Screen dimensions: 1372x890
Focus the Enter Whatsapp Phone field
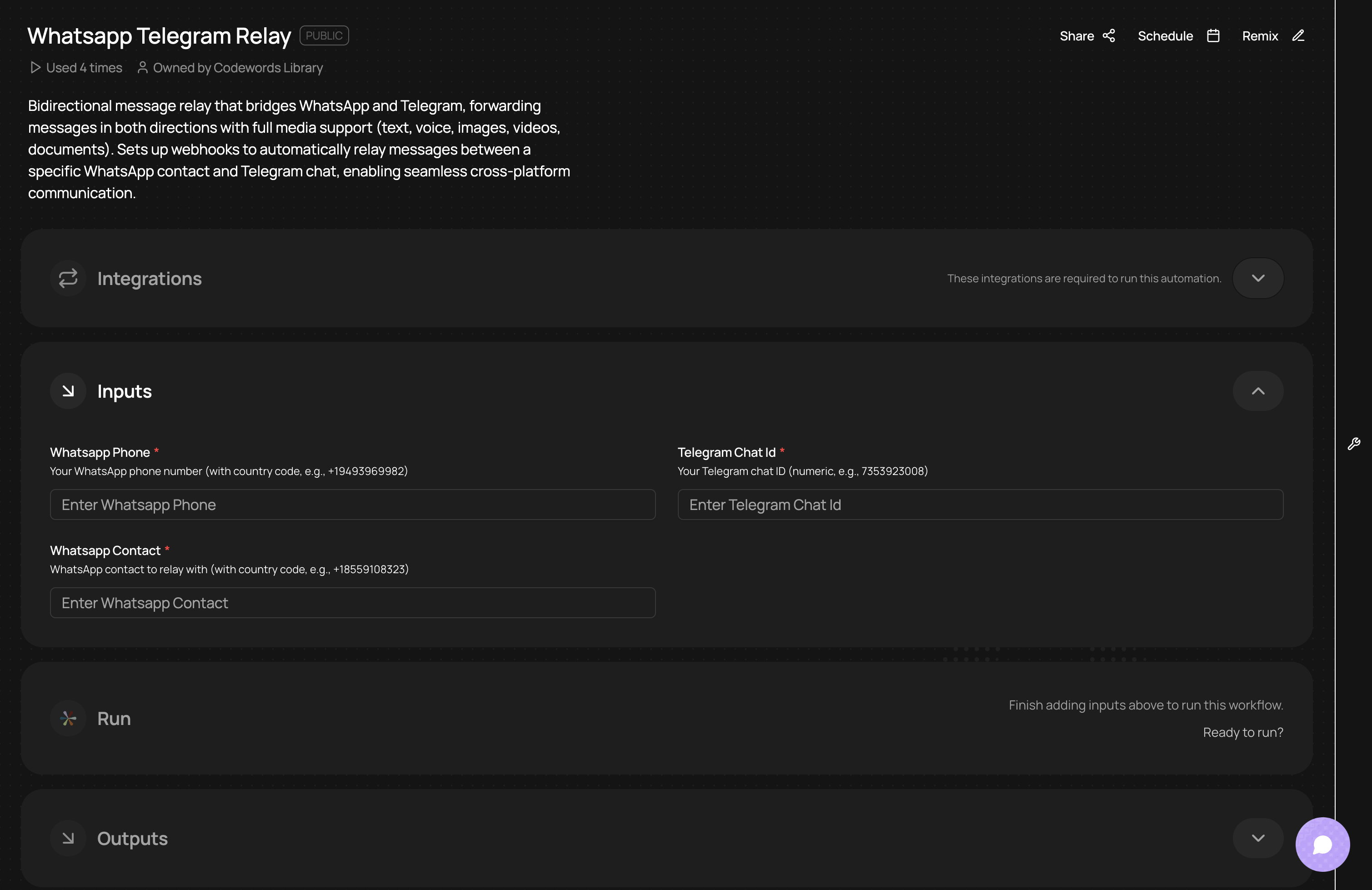coord(352,505)
